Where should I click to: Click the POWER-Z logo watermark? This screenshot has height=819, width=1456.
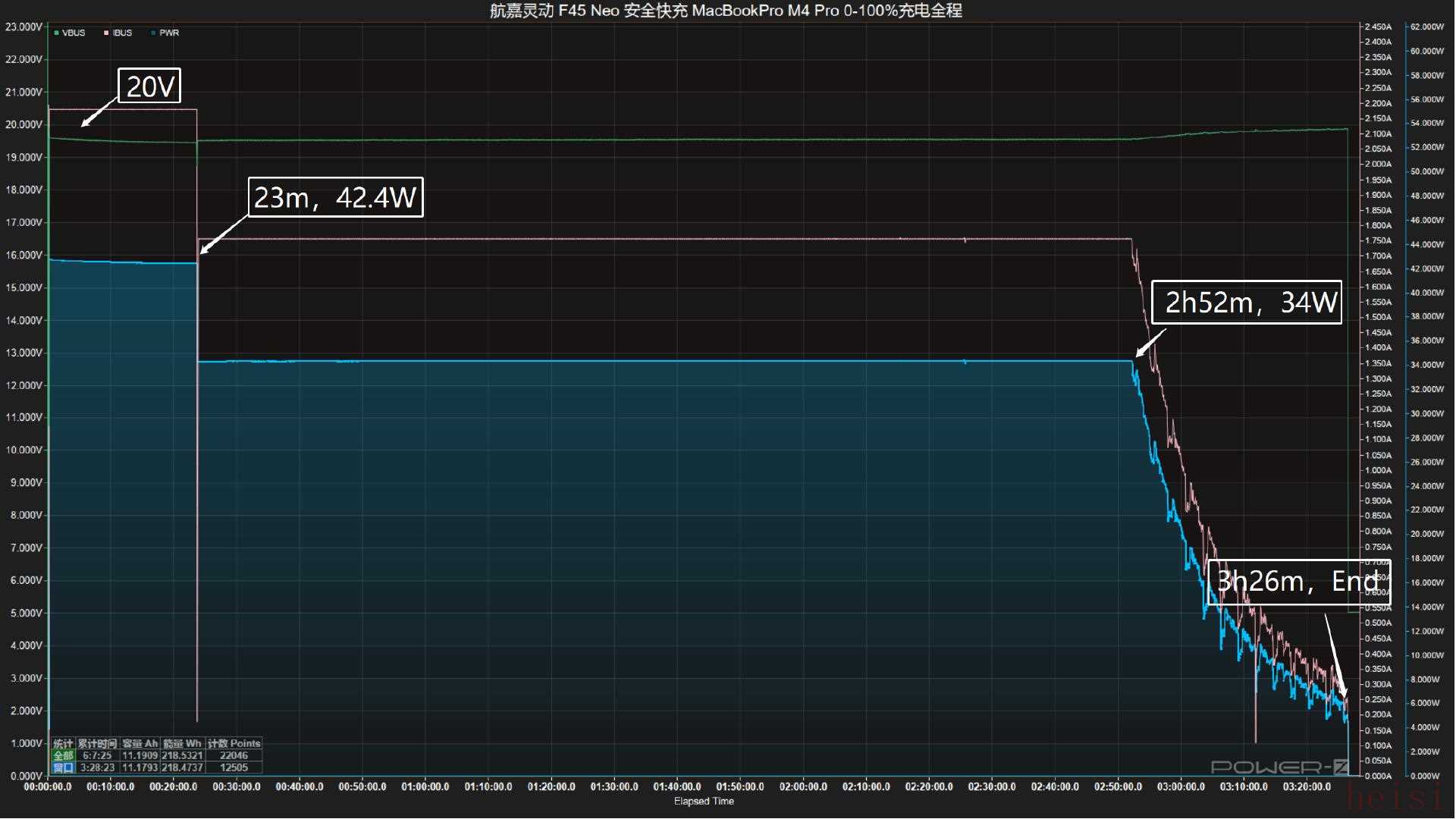point(1279,767)
